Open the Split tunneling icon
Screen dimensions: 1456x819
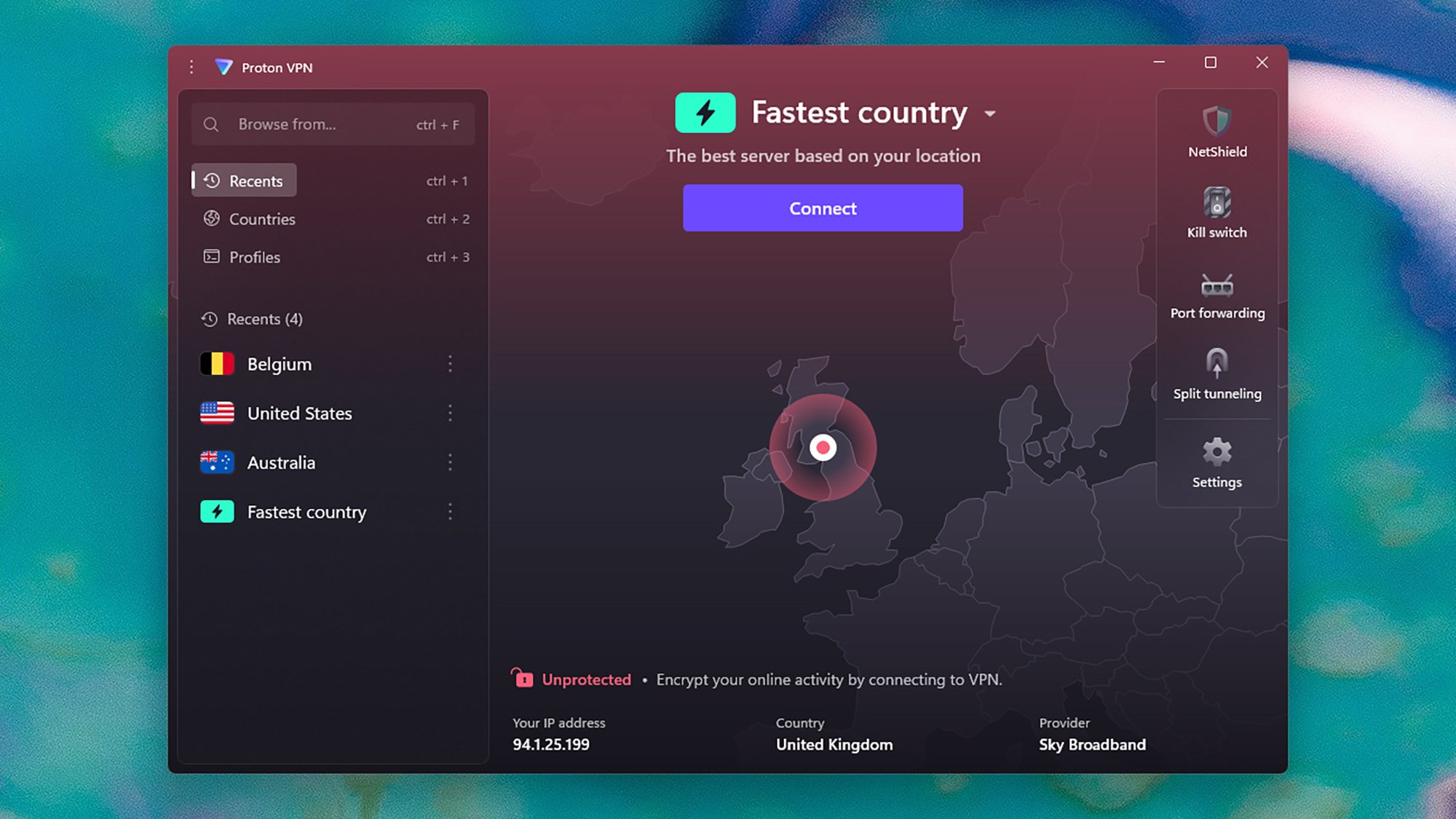point(1216,363)
